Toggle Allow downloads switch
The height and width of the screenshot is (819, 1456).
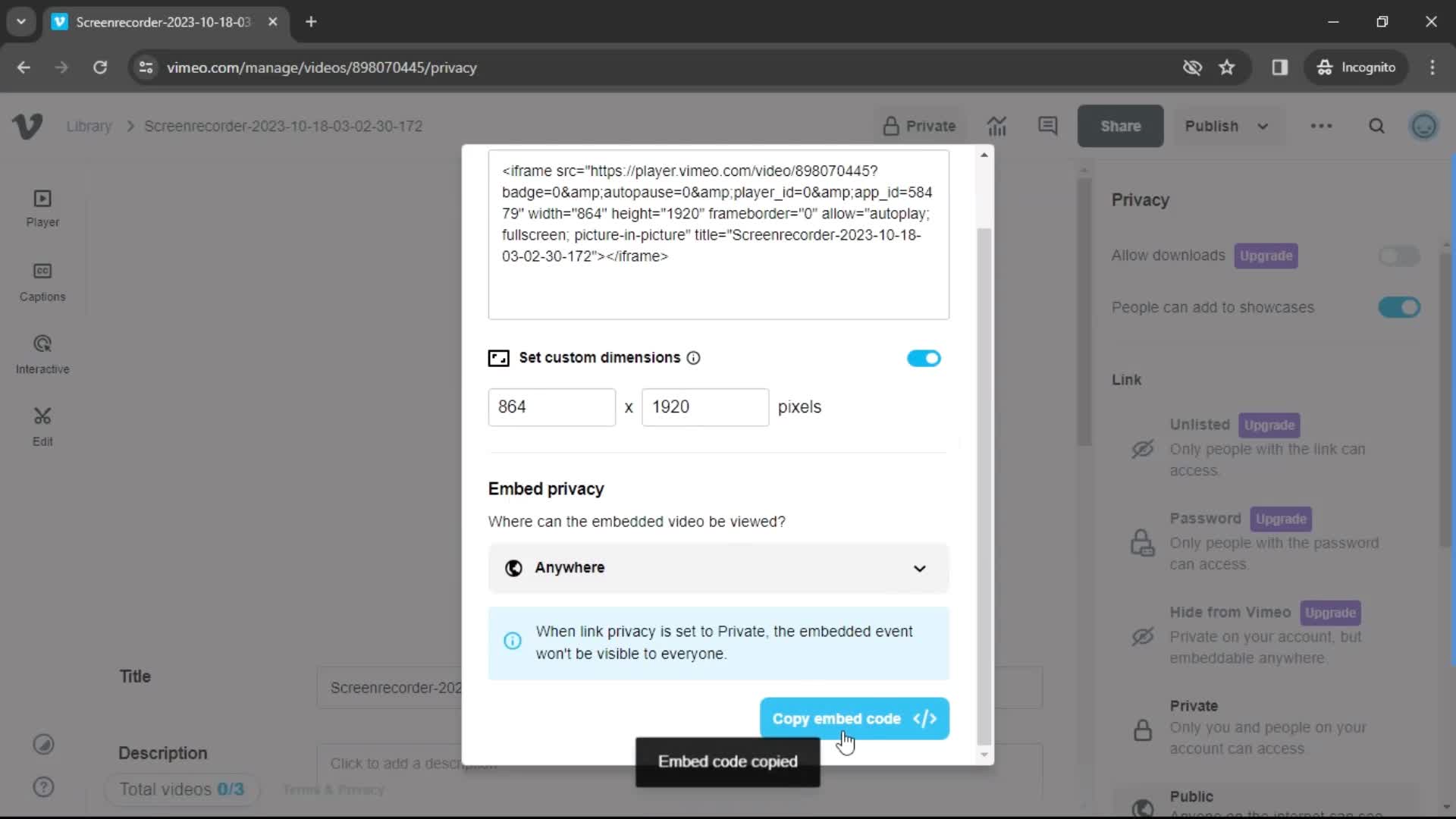point(1399,256)
